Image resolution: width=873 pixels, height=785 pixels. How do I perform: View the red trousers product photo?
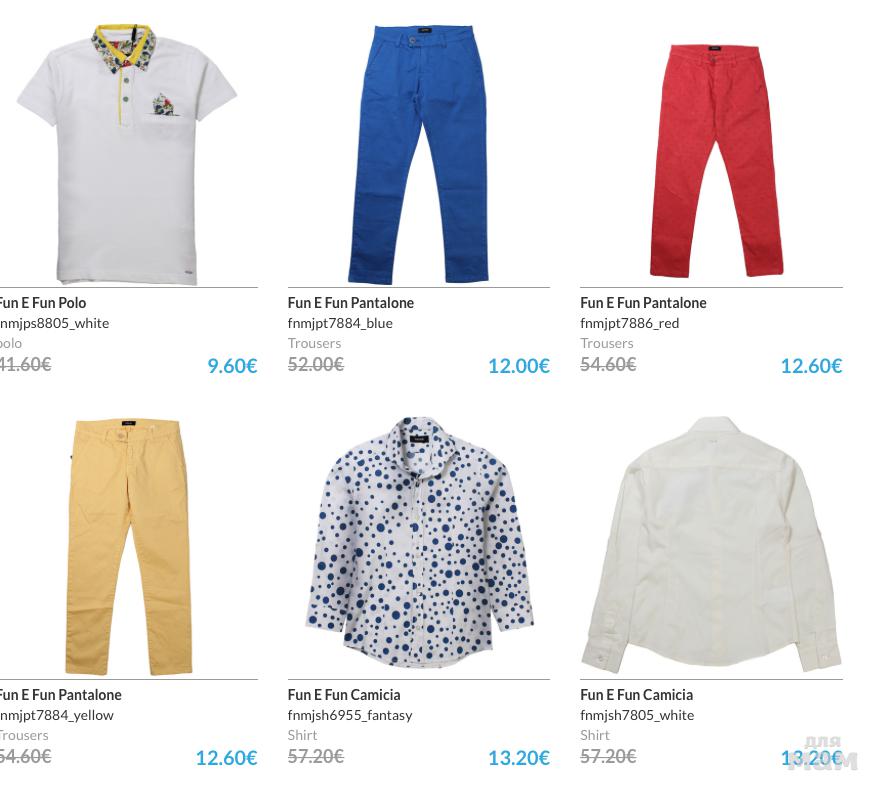[x=716, y=160]
